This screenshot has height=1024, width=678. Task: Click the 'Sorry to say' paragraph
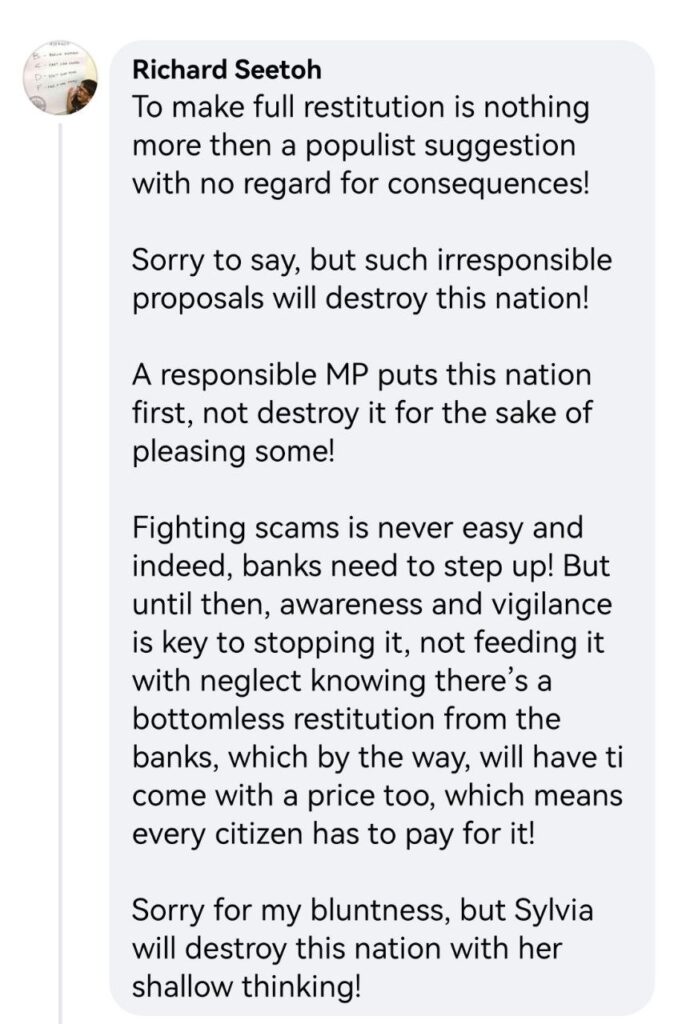[x=372, y=279]
